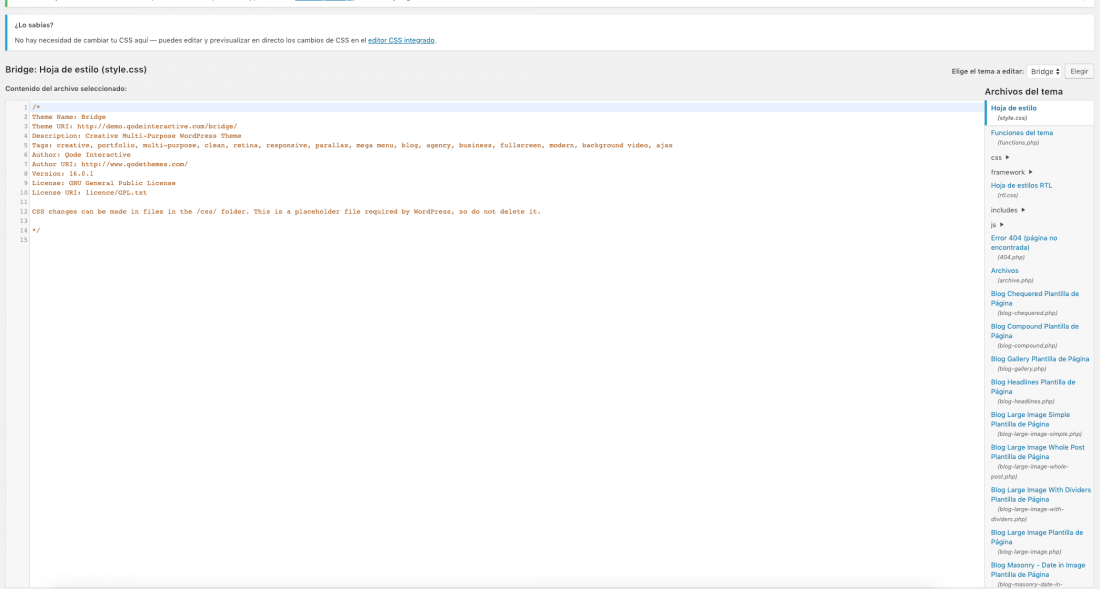This screenshot has height=589, width=1100.
Task: Click code line 'Theme Name: Bridge'
Action: [x=69, y=117]
